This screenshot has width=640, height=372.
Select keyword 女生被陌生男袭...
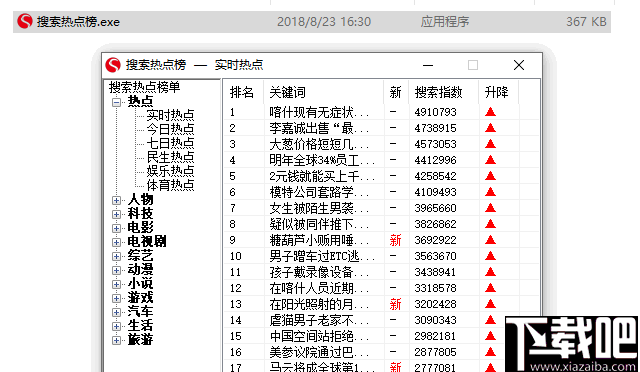[x=319, y=208]
